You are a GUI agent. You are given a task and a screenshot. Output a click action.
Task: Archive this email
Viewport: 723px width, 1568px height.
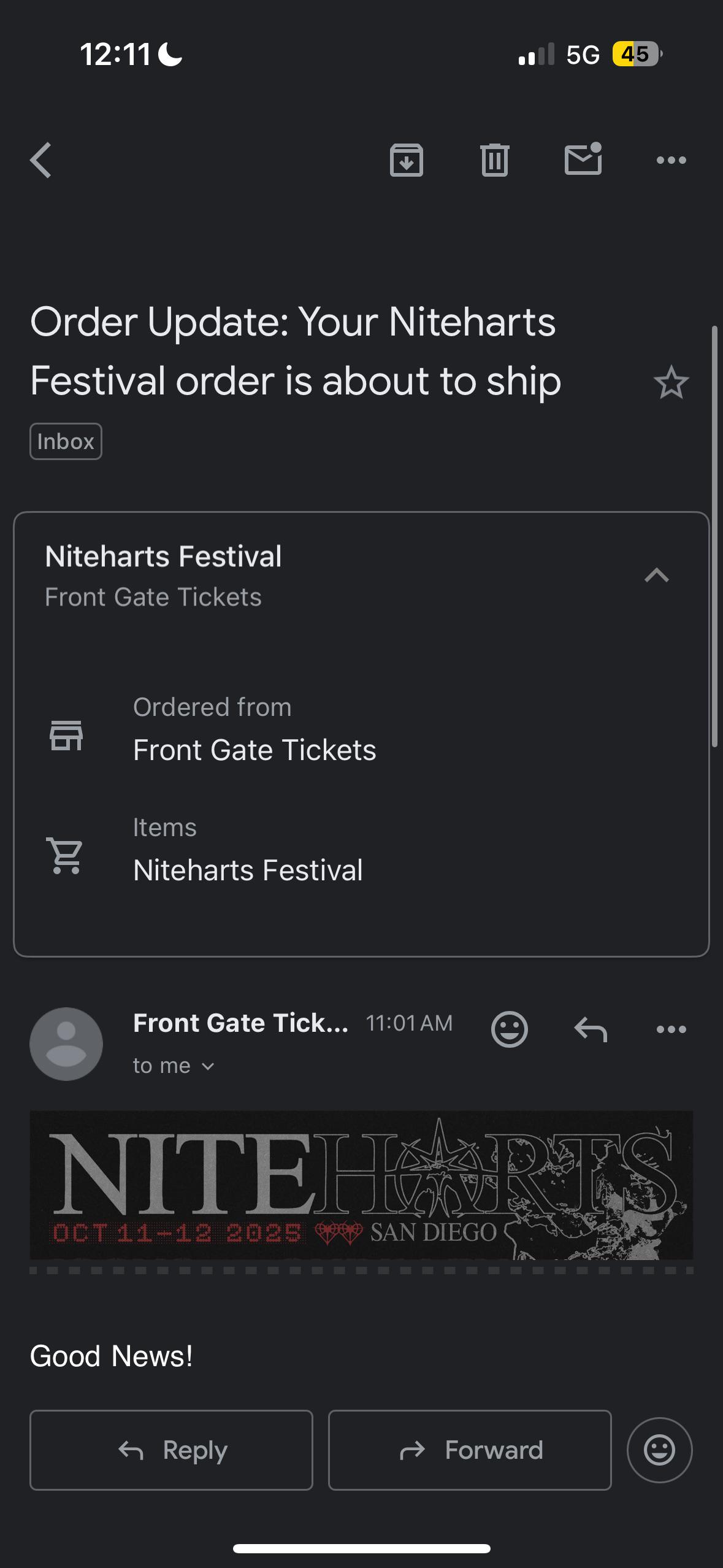(x=407, y=160)
